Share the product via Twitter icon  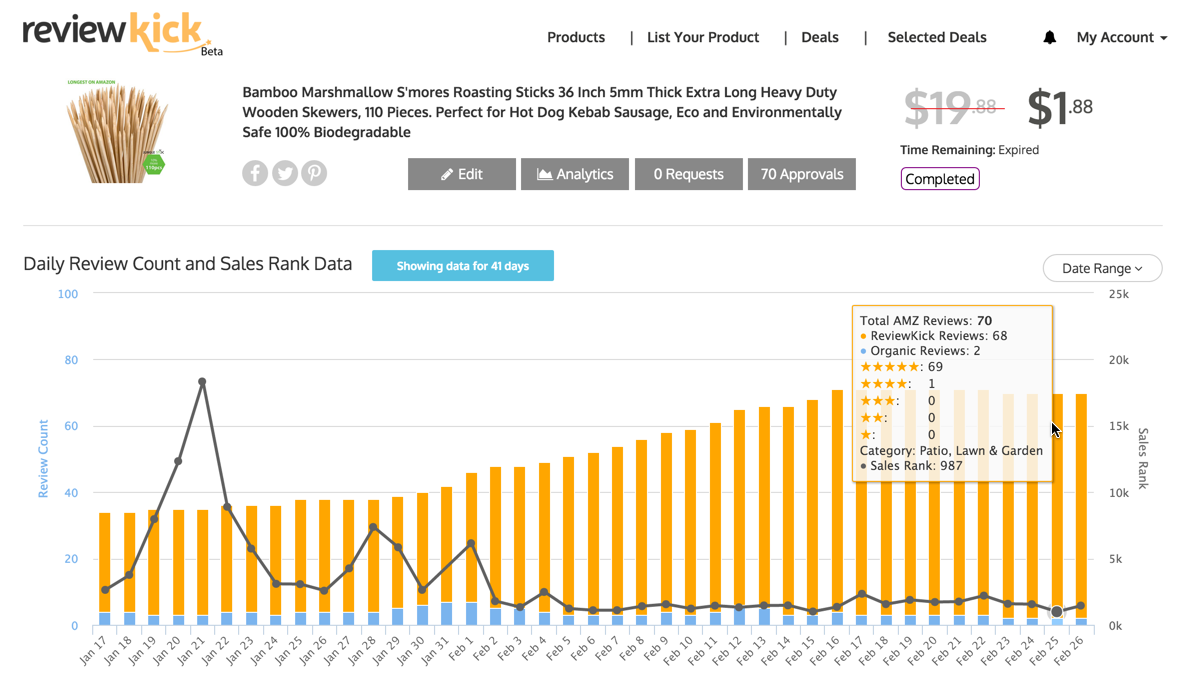click(x=285, y=173)
